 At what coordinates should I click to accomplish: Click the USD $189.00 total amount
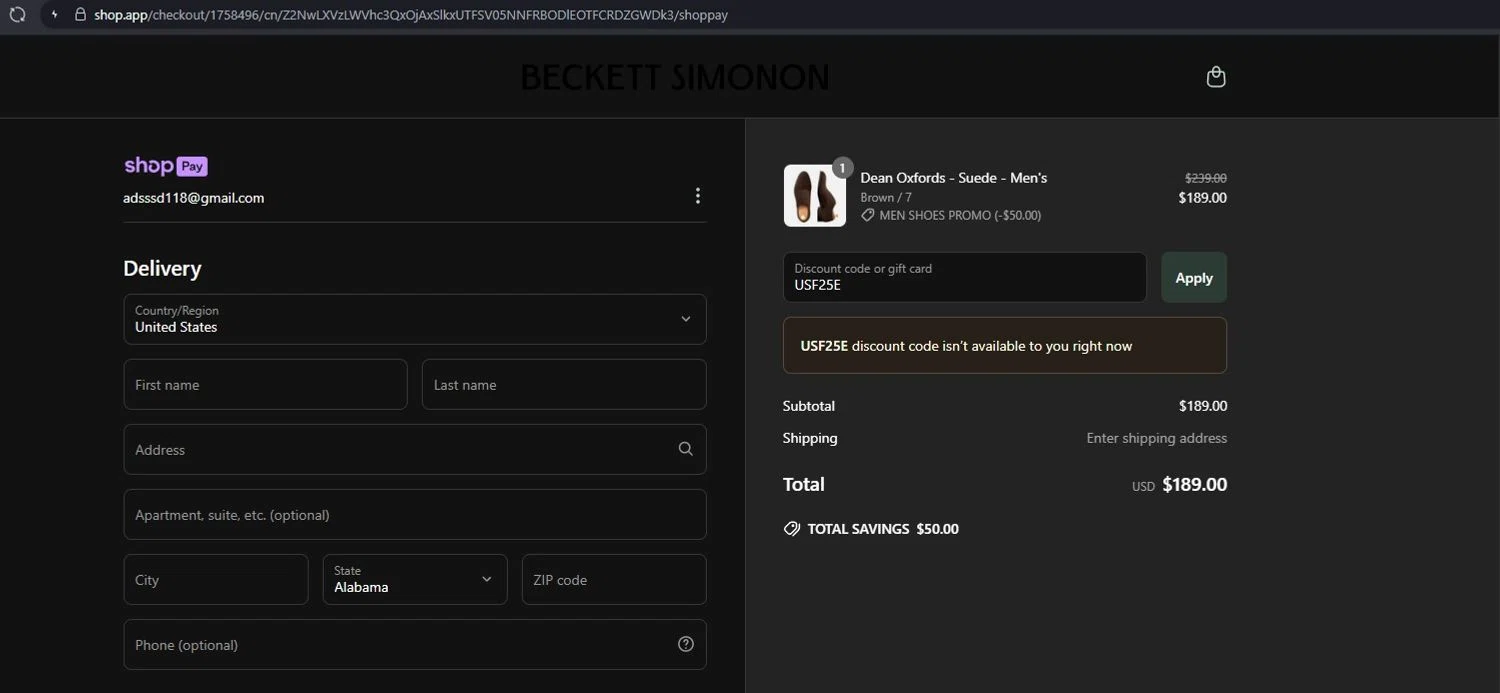[x=1180, y=485]
